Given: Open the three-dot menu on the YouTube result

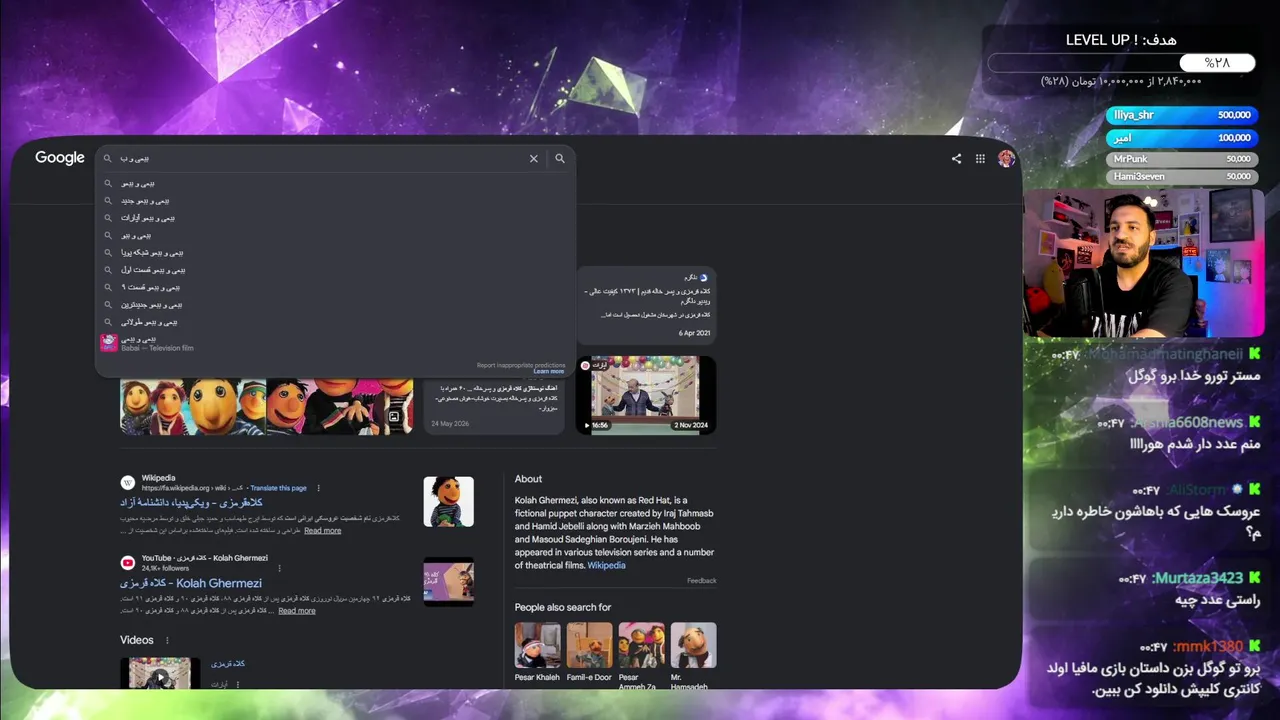Looking at the screenshot, I should pos(279,568).
